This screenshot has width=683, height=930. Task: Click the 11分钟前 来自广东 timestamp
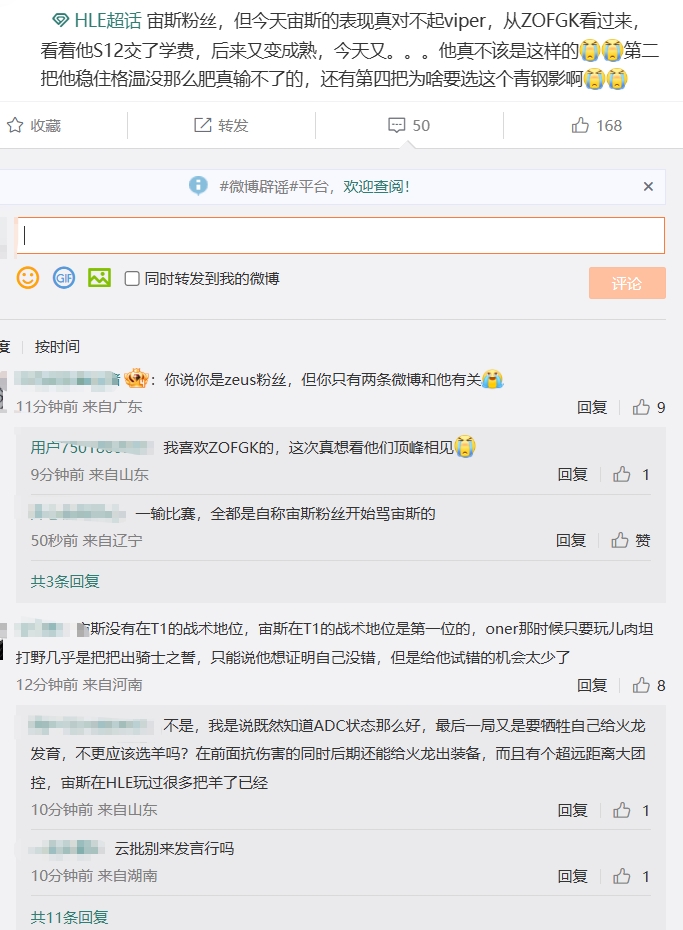(79, 407)
